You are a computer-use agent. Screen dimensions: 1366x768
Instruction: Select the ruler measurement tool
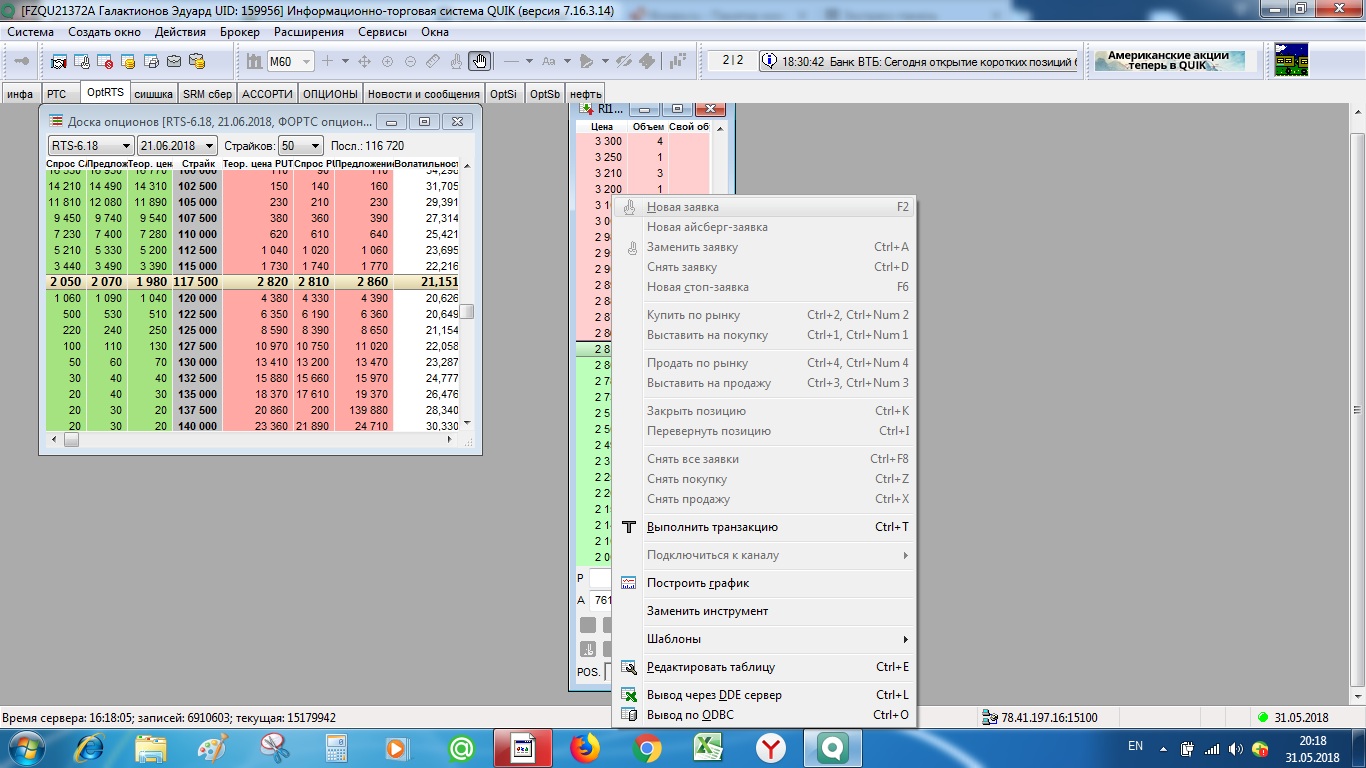(x=433, y=61)
